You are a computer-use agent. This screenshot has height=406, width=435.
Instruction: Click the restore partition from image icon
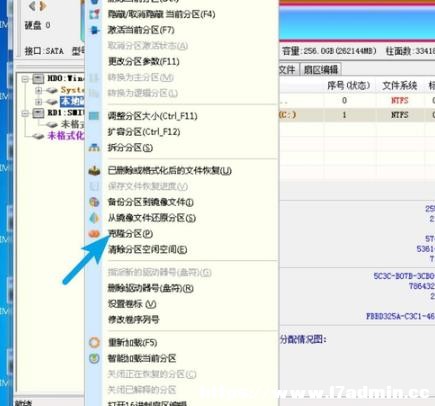pyautogui.click(x=94, y=218)
